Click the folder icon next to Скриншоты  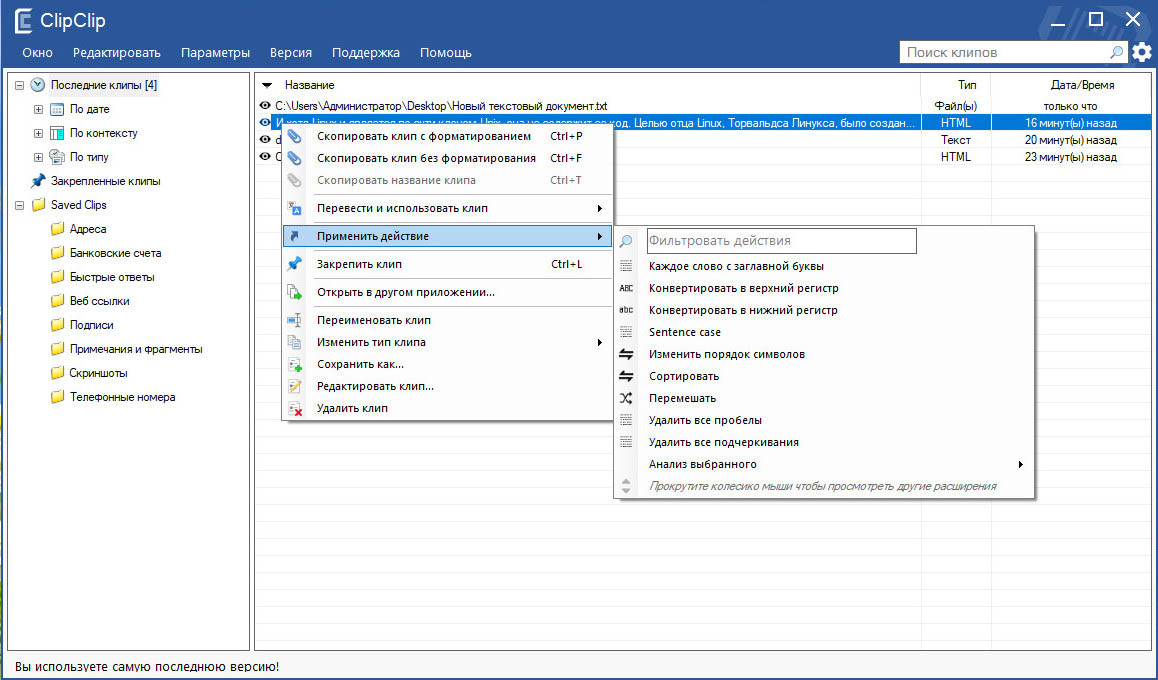pos(58,373)
